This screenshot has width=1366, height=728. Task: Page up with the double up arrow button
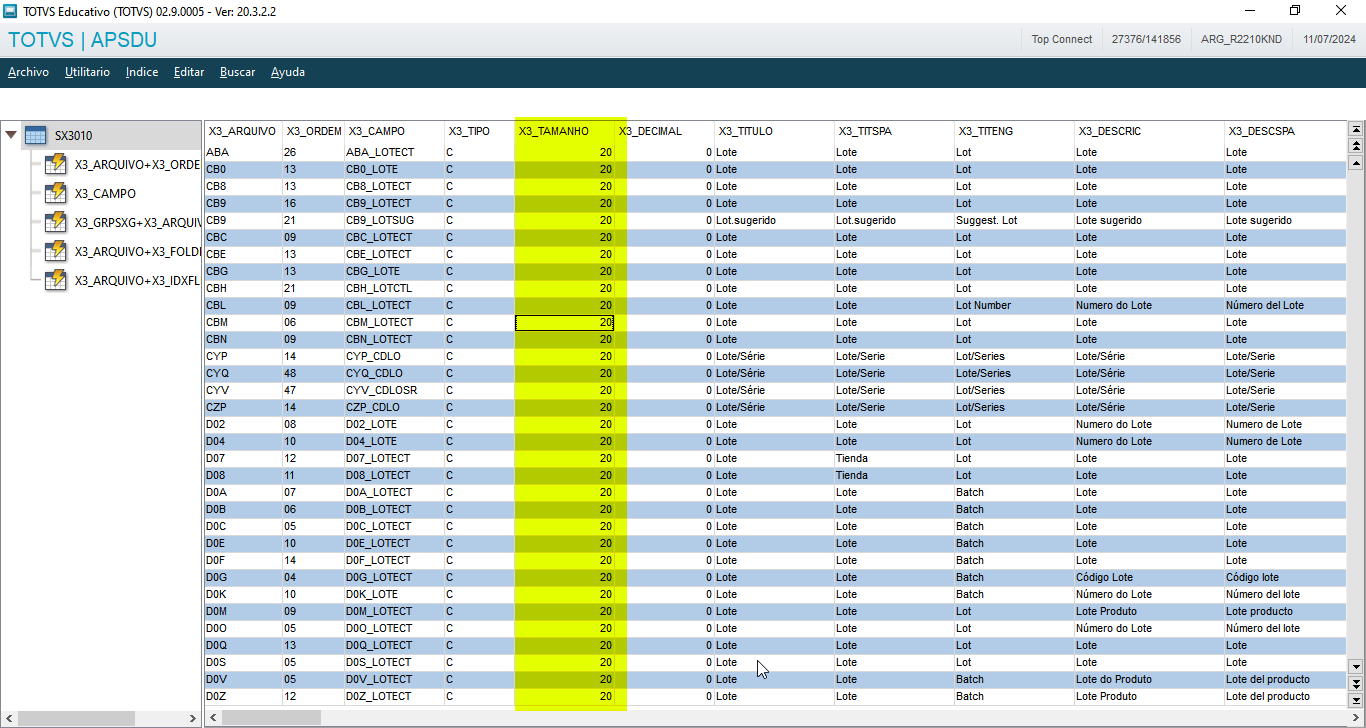[1356, 145]
